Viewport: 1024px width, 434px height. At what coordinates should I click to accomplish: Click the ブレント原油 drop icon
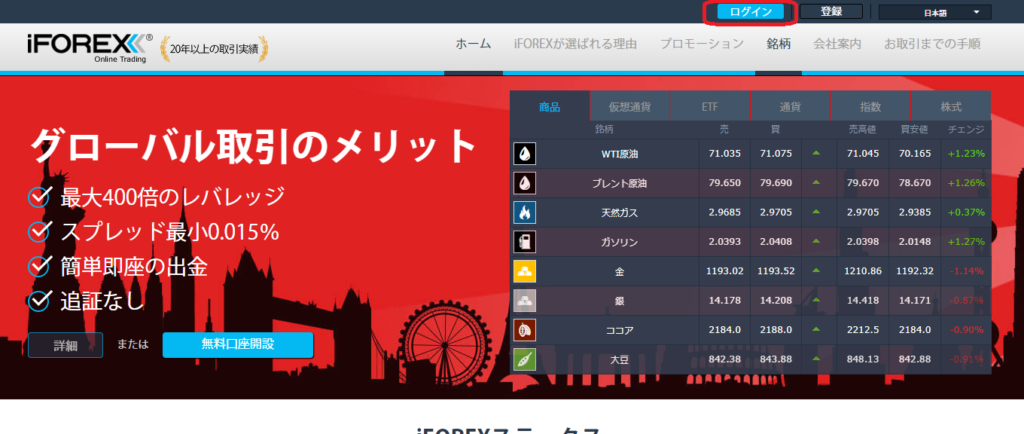click(x=525, y=183)
